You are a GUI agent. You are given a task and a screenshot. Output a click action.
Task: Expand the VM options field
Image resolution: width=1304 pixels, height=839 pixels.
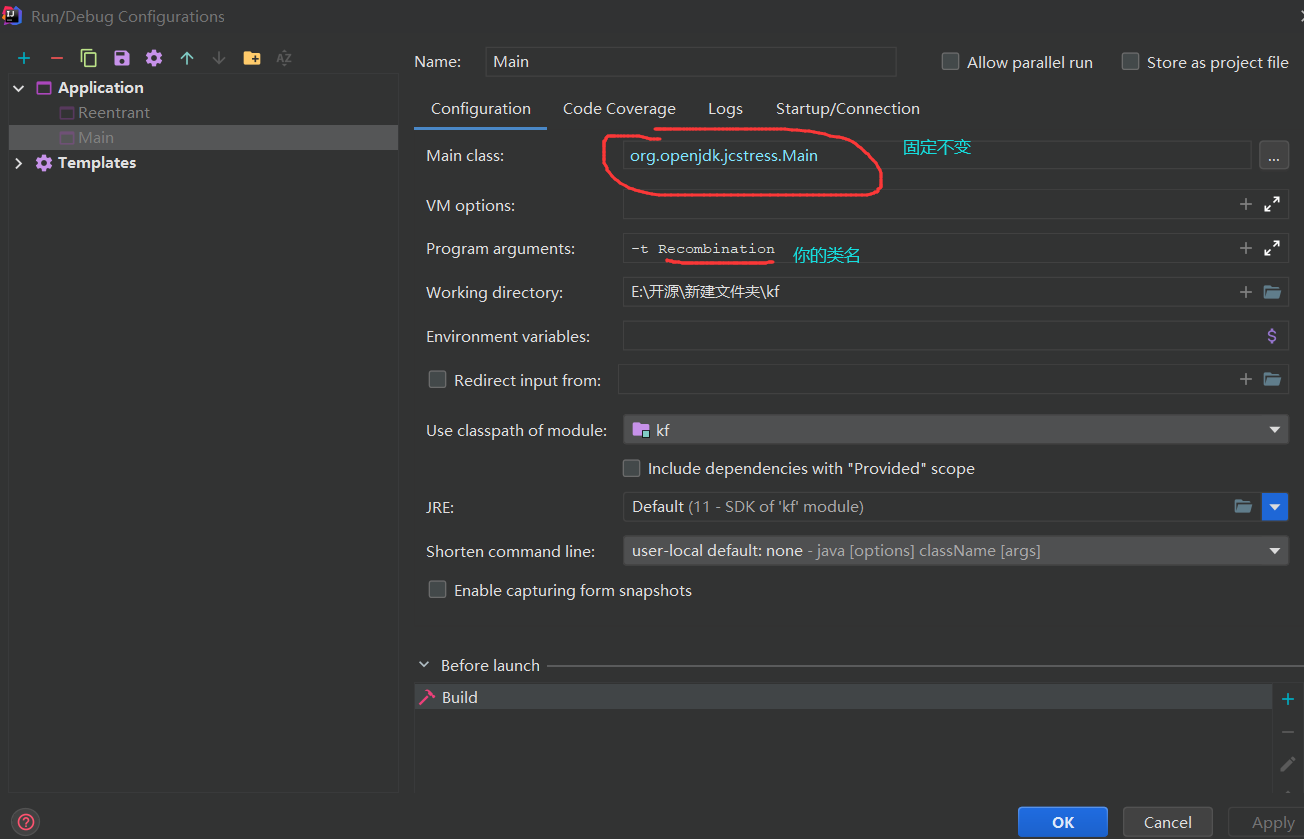(1272, 204)
